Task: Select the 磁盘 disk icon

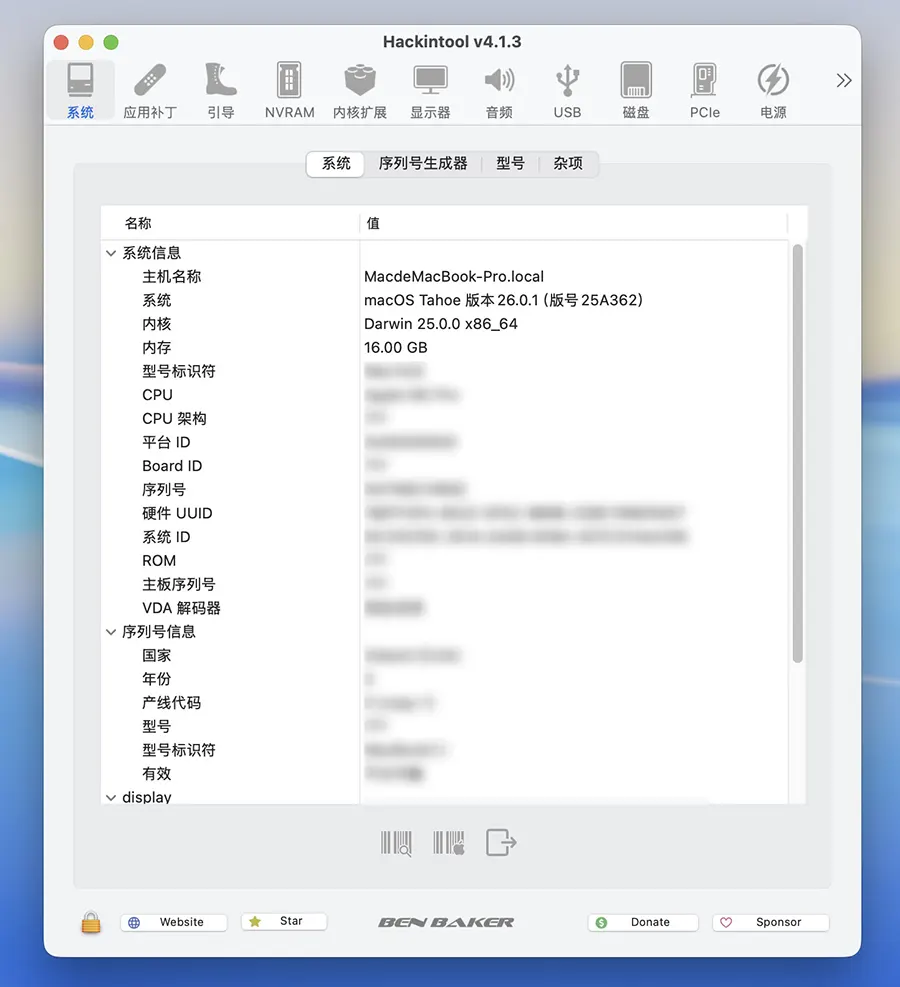Action: coord(636,91)
